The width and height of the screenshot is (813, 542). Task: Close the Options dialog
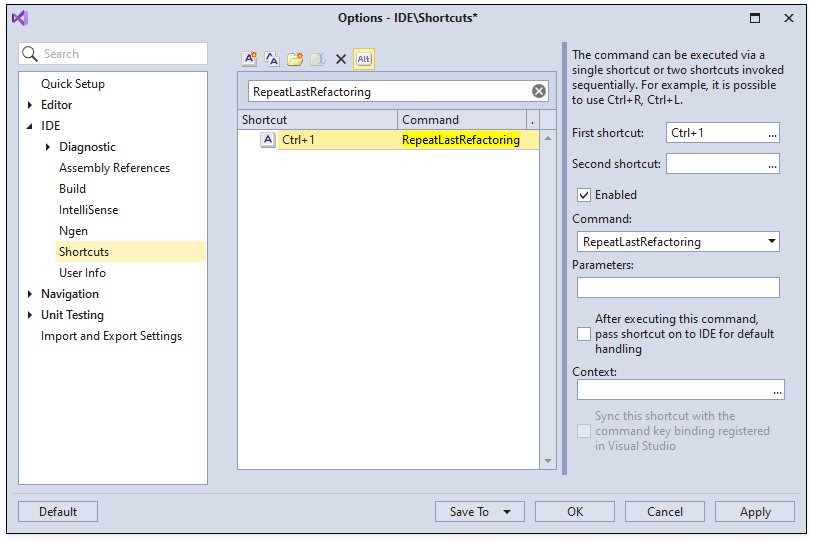click(789, 18)
